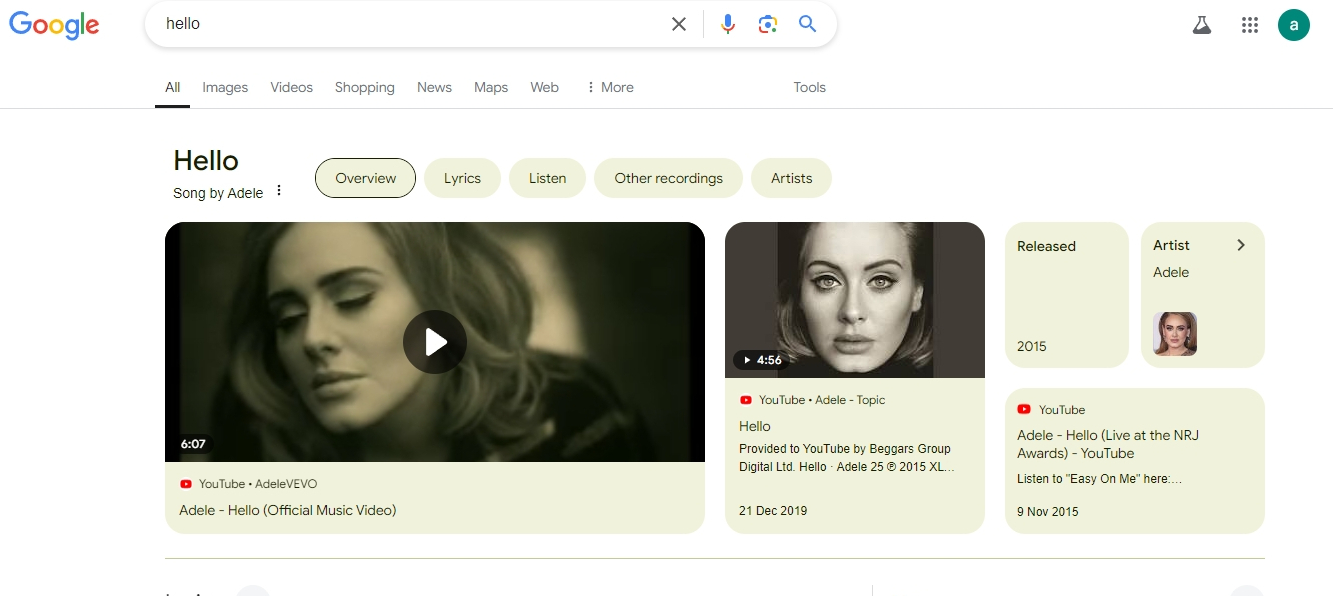Open the 4:56 Adele Topic video thumbnail
Image resolution: width=1333 pixels, height=596 pixels.
[x=855, y=300]
